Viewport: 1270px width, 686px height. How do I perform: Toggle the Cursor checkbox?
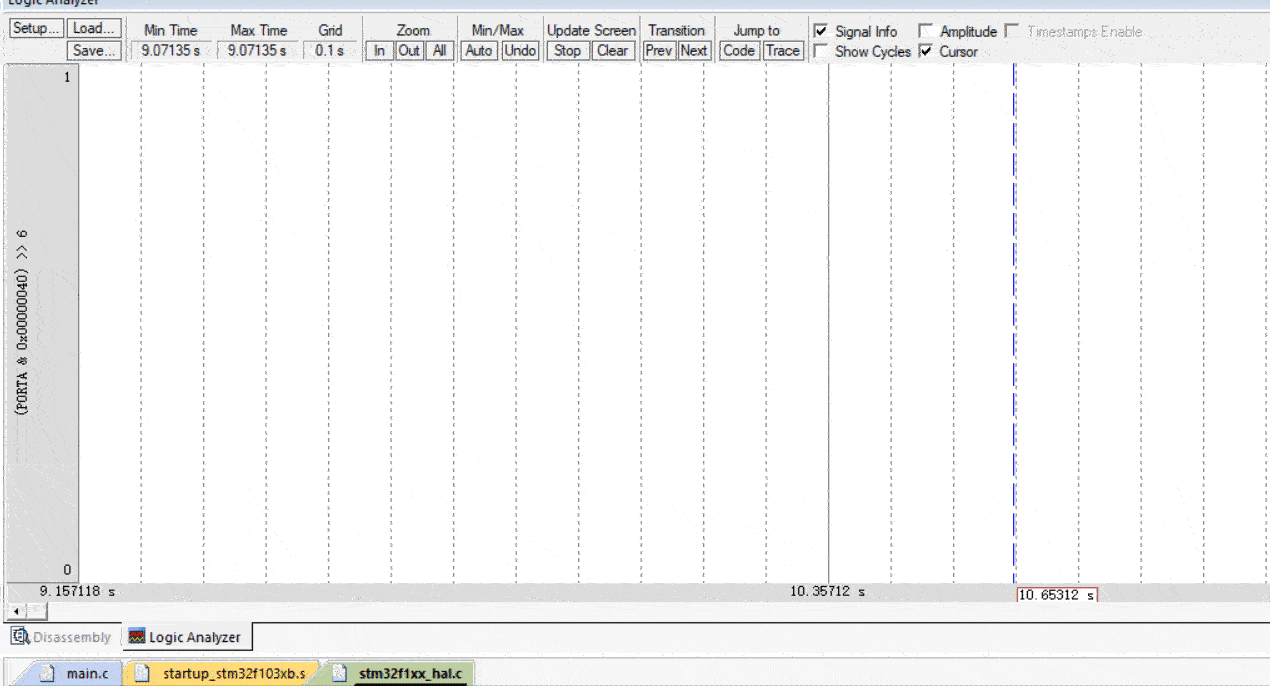925,51
